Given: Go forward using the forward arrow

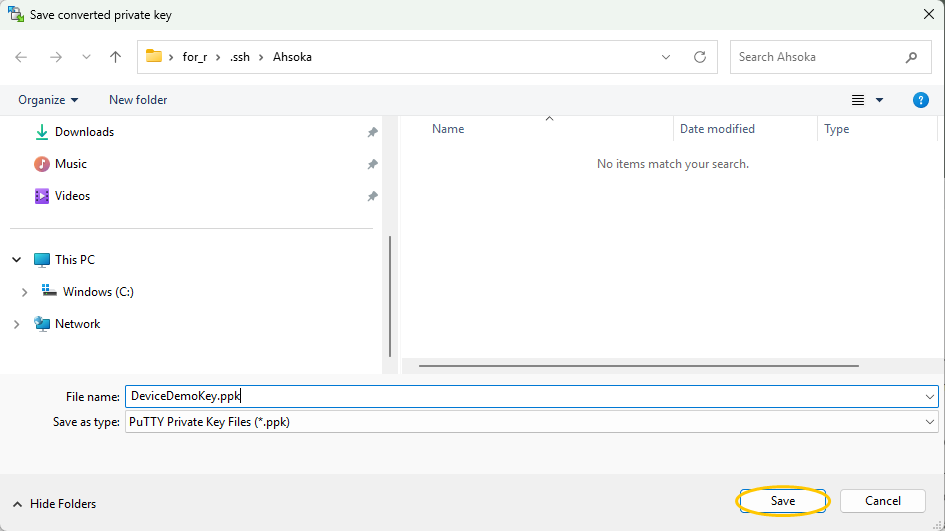Looking at the screenshot, I should (x=55, y=57).
